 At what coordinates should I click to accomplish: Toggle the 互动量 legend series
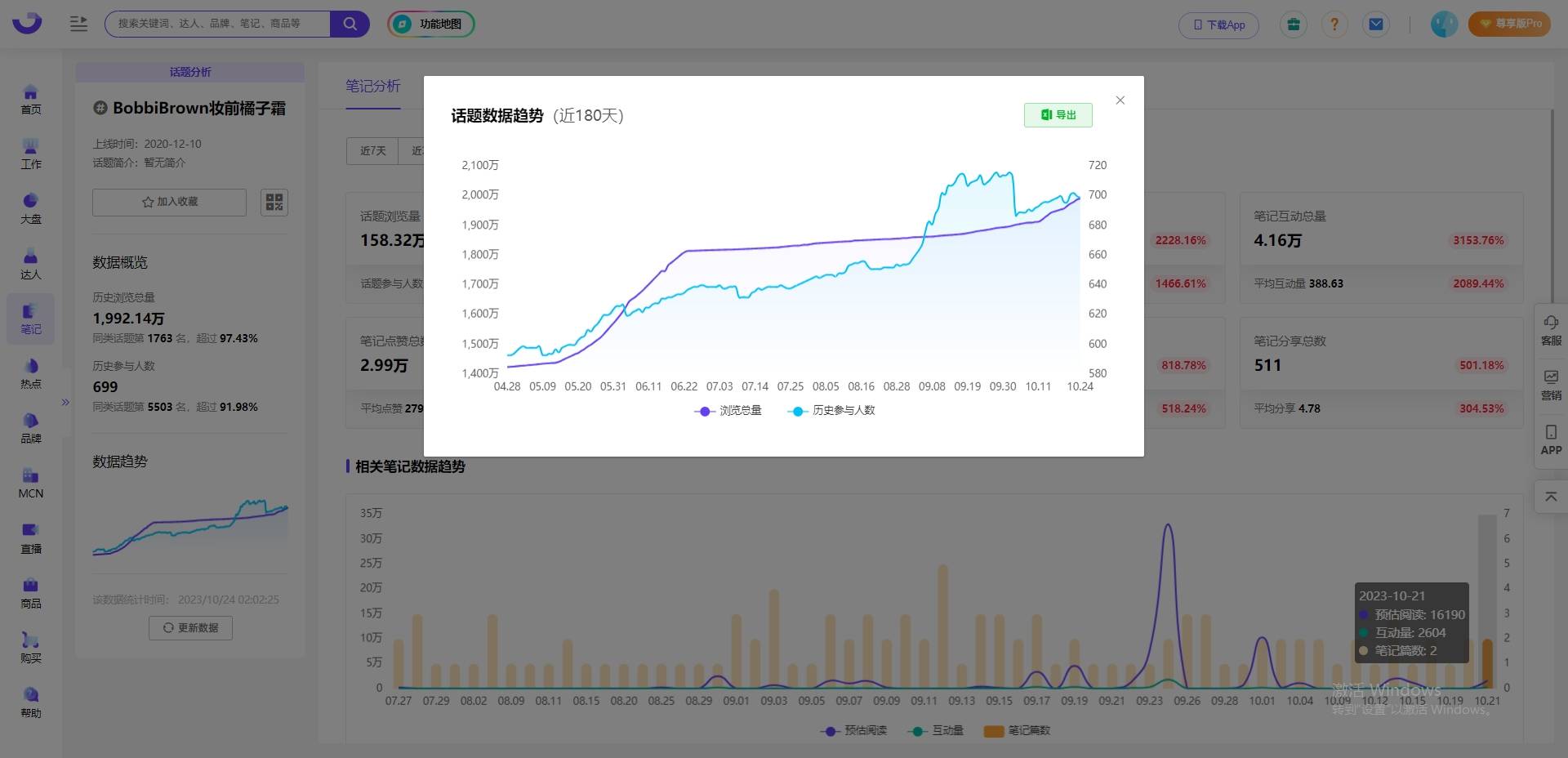(x=936, y=730)
